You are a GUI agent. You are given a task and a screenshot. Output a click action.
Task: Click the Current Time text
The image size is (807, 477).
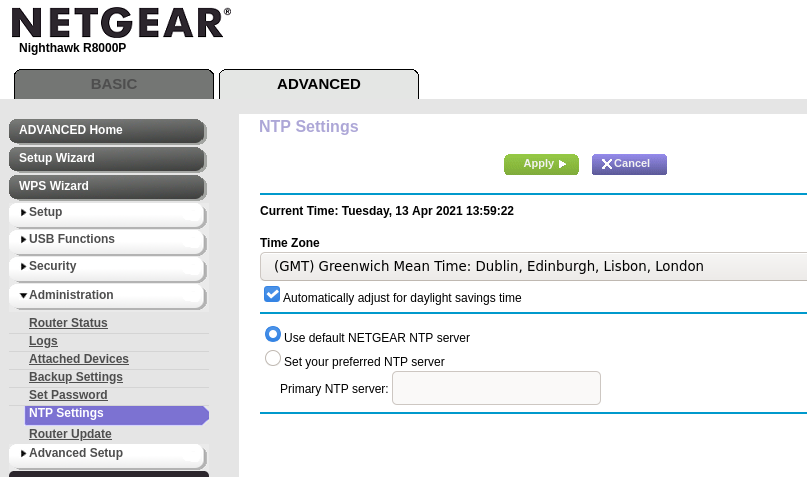tap(387, 211)
